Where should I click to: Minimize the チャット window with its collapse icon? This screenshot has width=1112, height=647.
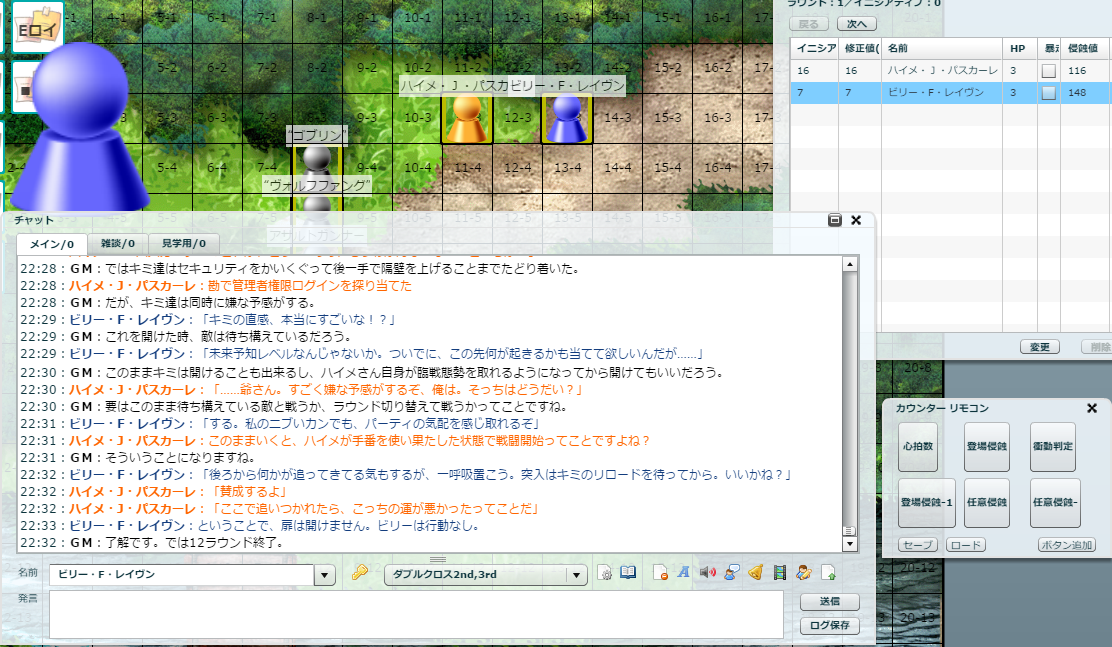835,220
